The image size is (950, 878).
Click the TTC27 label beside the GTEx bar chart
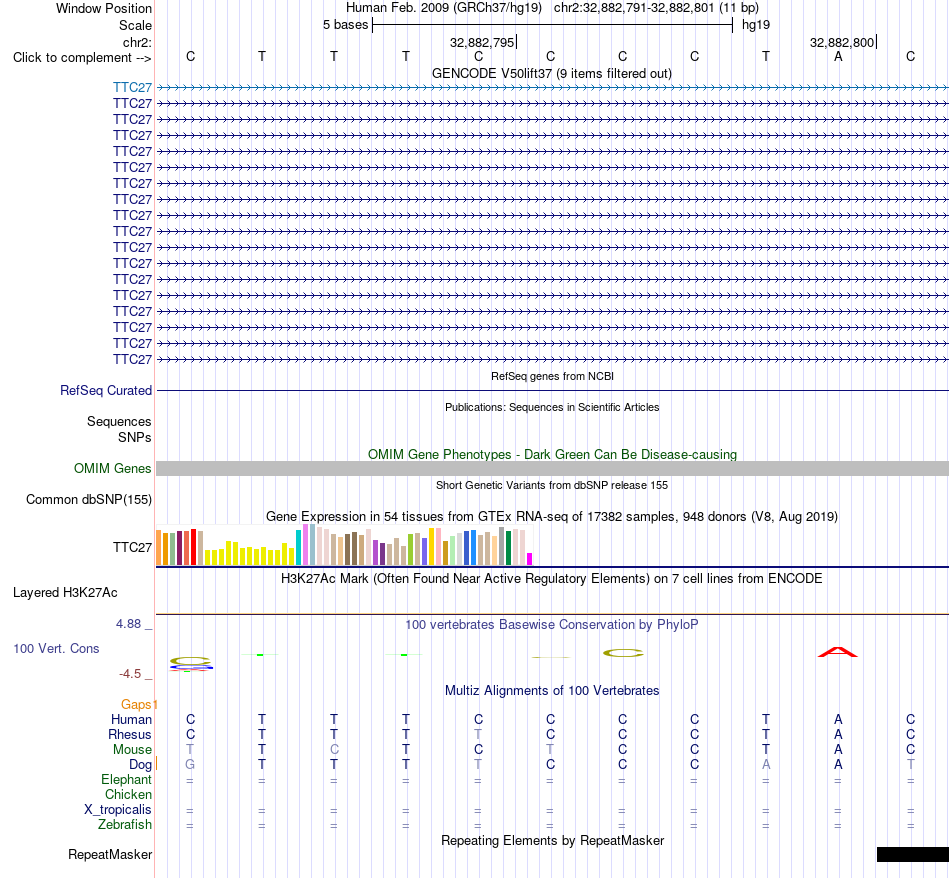[132, 547]
